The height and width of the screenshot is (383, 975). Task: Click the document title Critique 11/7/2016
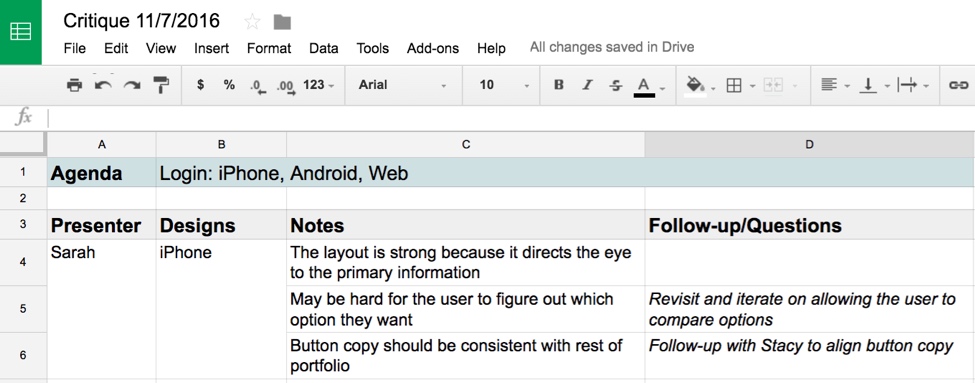142,21
